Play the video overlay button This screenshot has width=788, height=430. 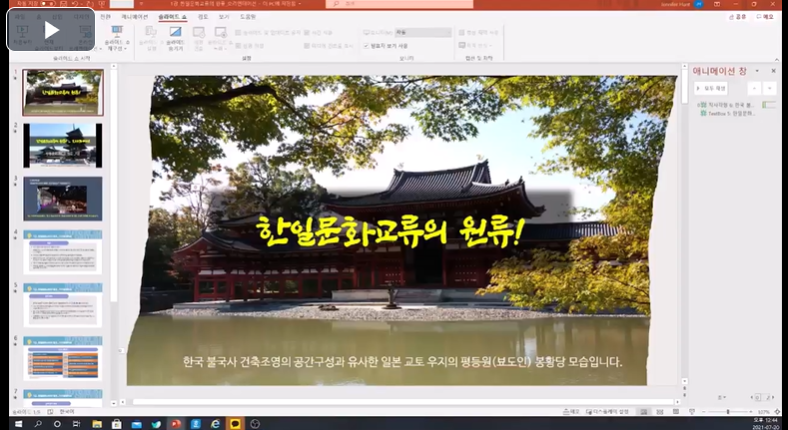(x=51, y=30)
